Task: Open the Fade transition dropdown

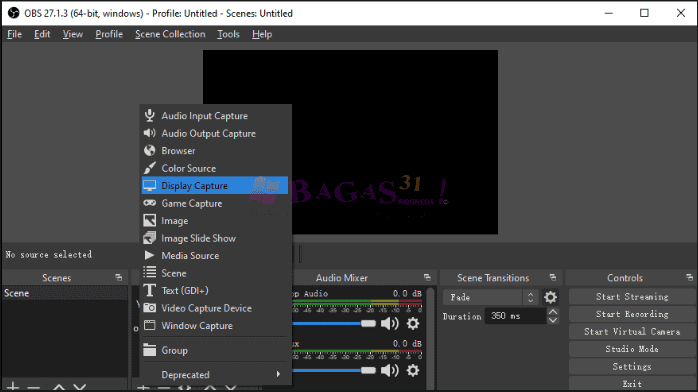Action: pyautogui.click(x=491, y=297)
